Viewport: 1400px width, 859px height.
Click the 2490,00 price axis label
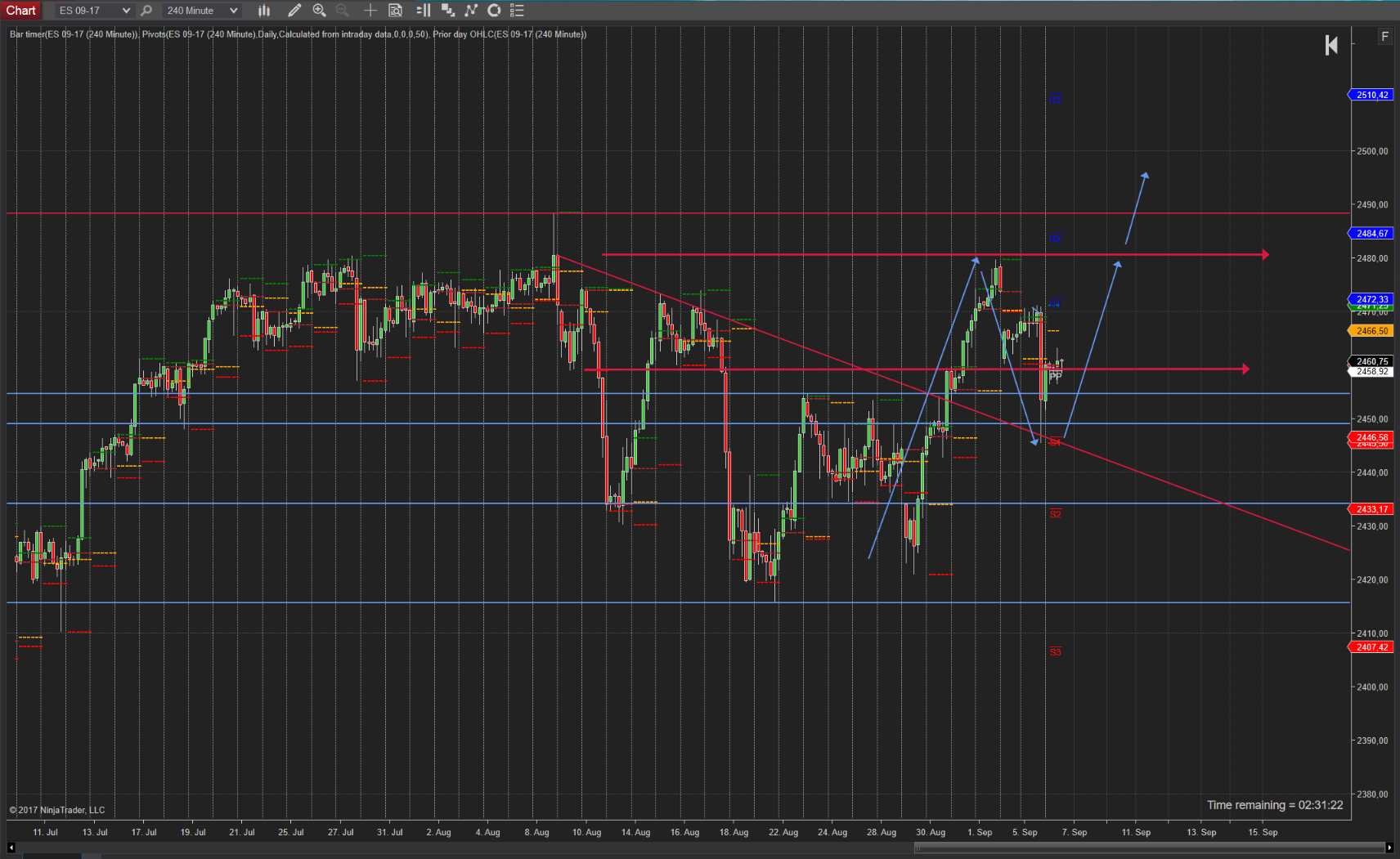[1372, 204]
